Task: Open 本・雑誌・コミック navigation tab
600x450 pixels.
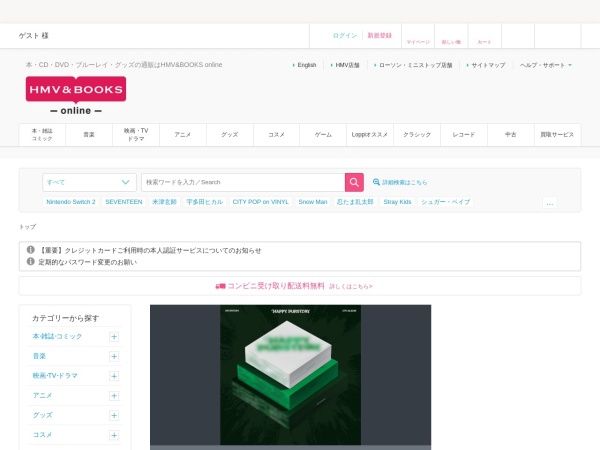Action: coord(42,135)
